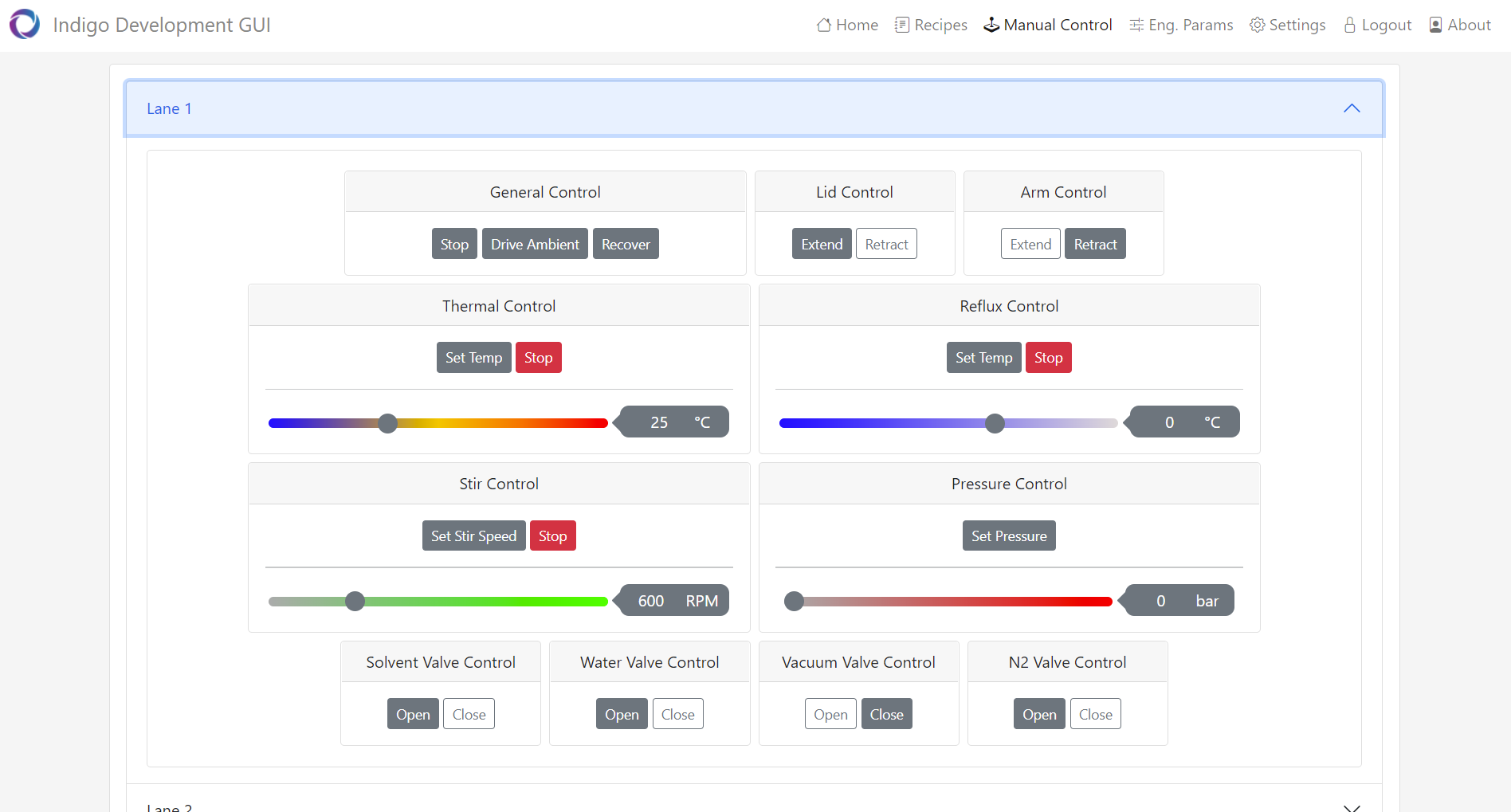Click the Recipes list icon
Viewport: 1511px width, 812px height.
[902, 25]
